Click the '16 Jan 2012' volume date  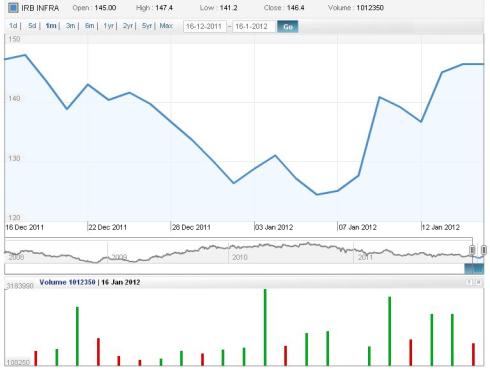[121, 282]
